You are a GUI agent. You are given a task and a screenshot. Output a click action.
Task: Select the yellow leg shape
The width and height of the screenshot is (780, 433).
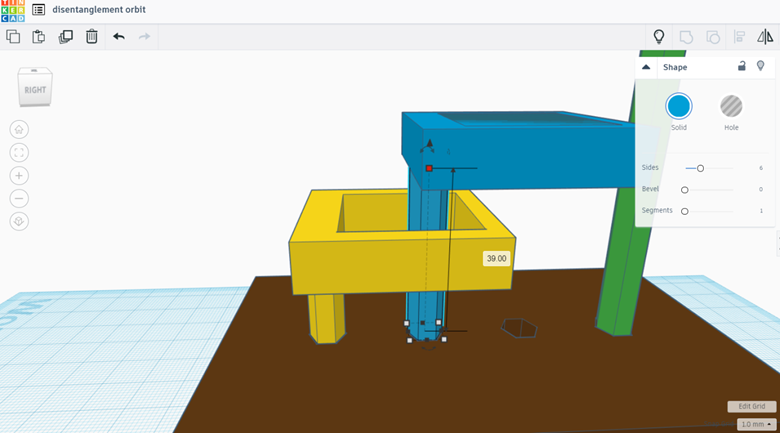pyautogui.click(x=327, y=319)
